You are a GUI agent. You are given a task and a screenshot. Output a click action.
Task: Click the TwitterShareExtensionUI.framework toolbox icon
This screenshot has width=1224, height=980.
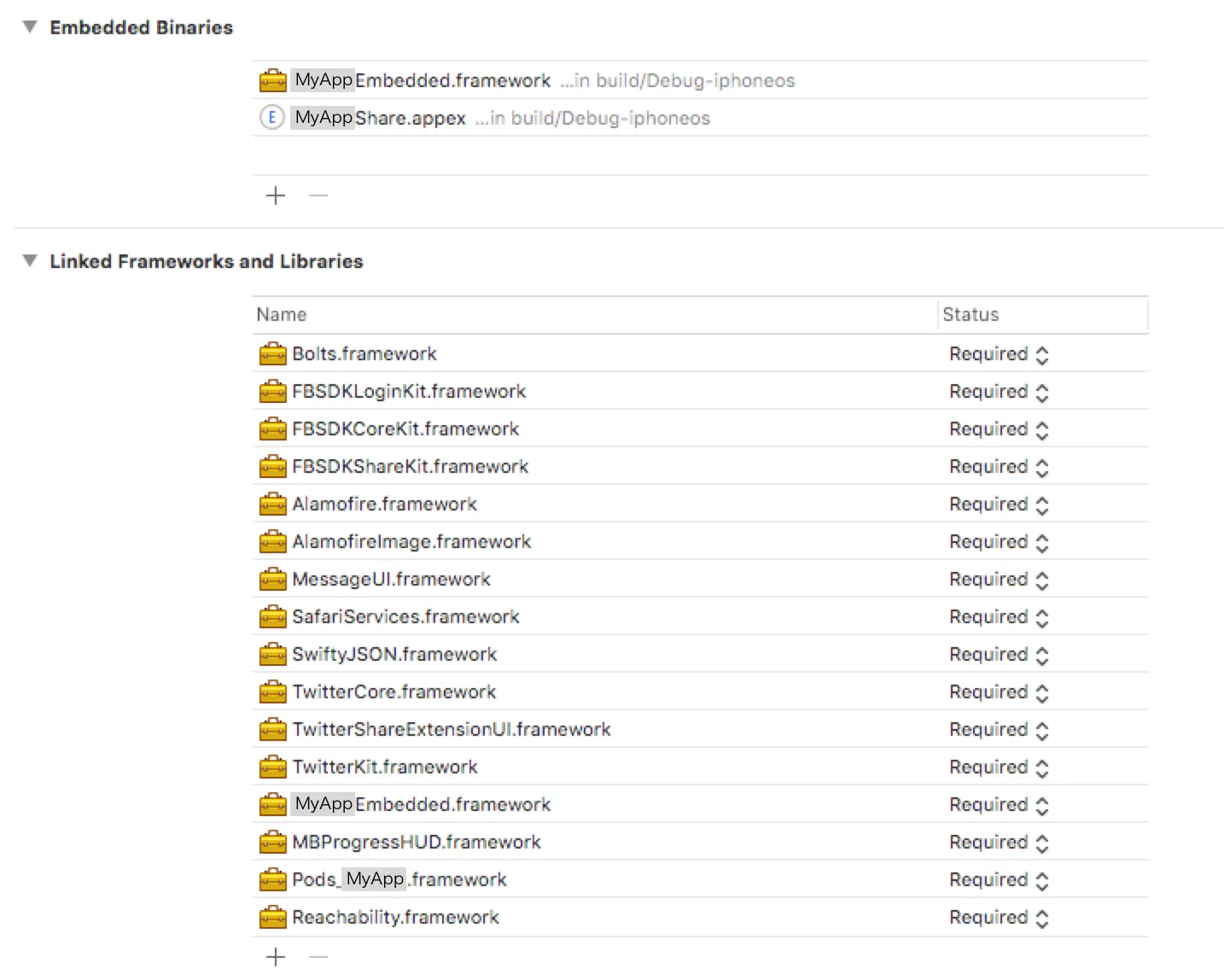coord(272,730)
